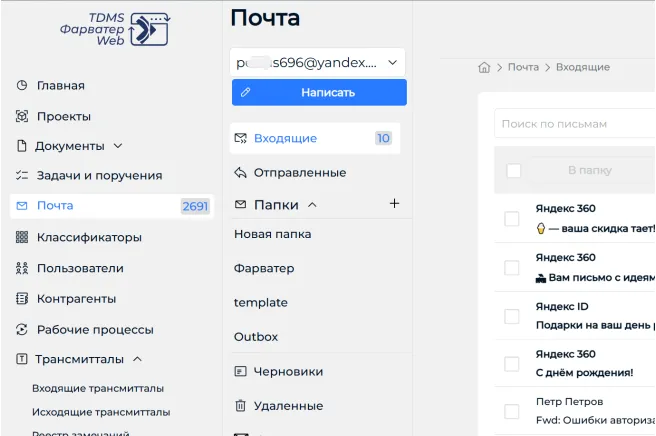Open the Удаленные folder
This screenshot has height=436, width=656.
(x=288, y=406)
